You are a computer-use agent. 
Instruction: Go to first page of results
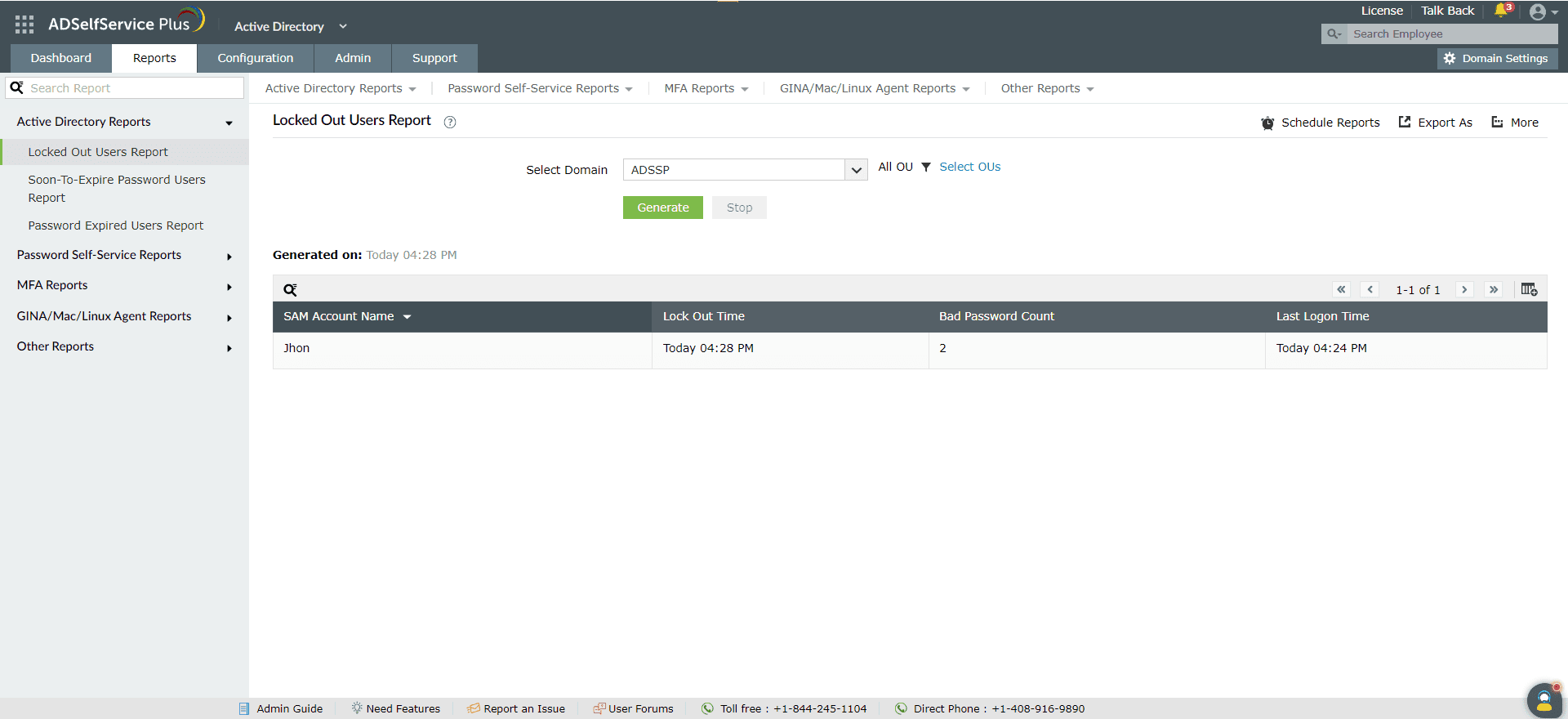[x=1341, y=289]
